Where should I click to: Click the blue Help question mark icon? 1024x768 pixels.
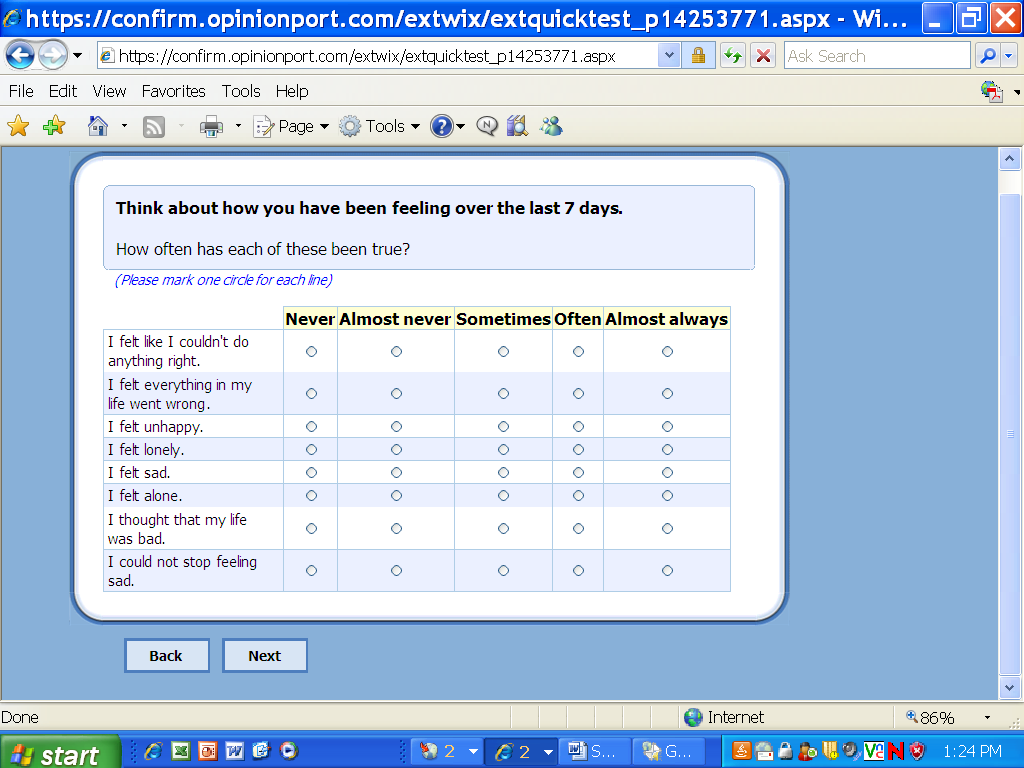[441, 126]
